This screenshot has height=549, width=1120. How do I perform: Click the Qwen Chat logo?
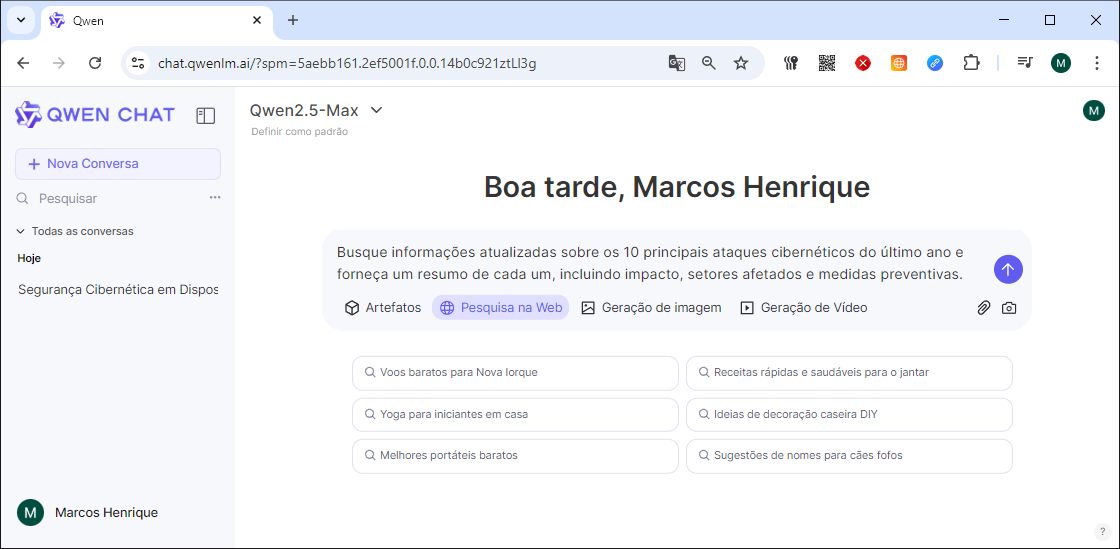(94, 114)
